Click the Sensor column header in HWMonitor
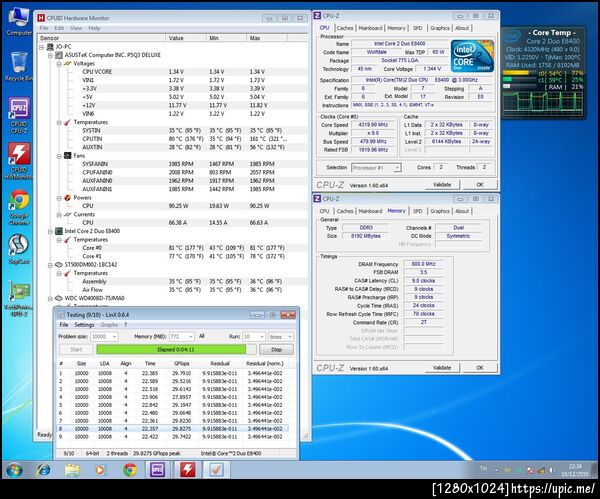 [101, 38]
